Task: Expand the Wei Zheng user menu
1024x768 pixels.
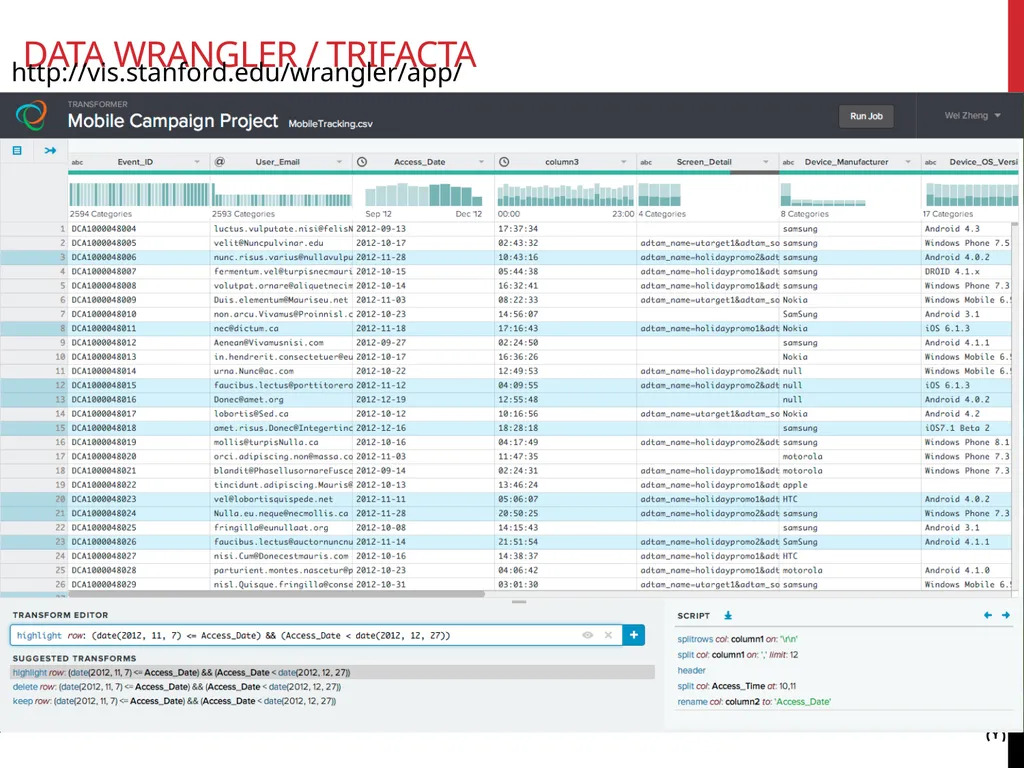Action: pyautogui.click(x=972, y=116)
